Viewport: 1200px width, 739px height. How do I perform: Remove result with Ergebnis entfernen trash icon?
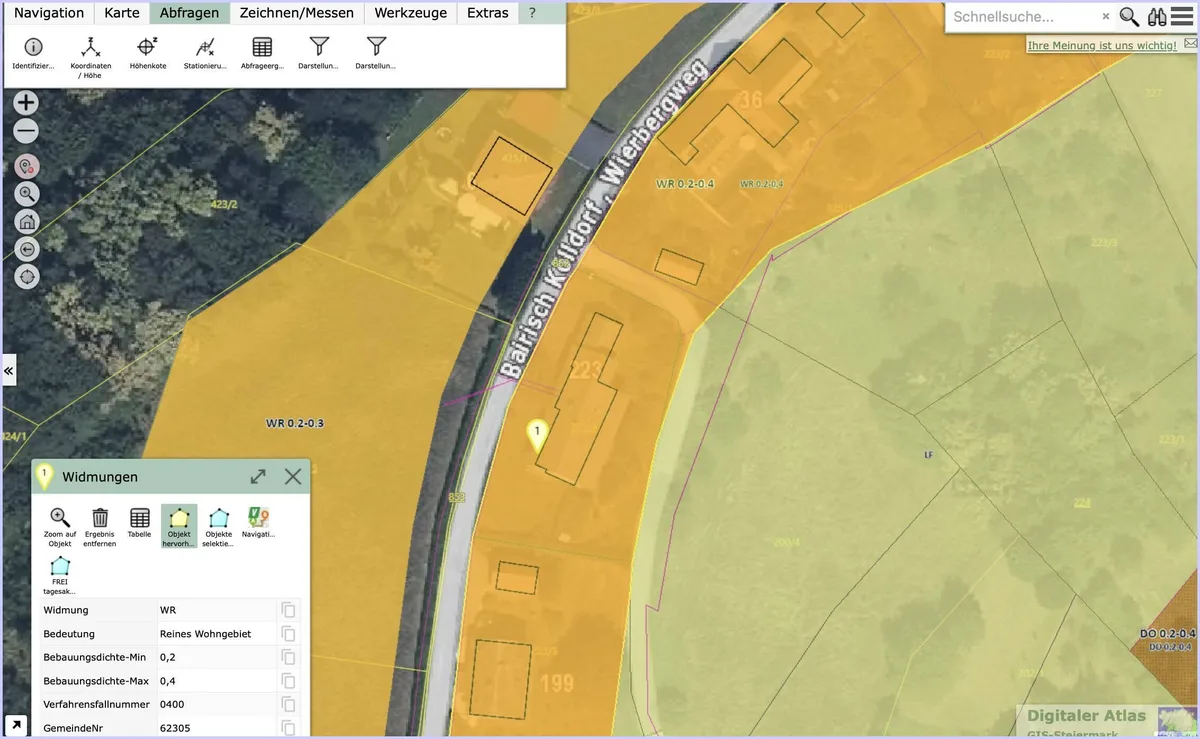tap(100, 527)
